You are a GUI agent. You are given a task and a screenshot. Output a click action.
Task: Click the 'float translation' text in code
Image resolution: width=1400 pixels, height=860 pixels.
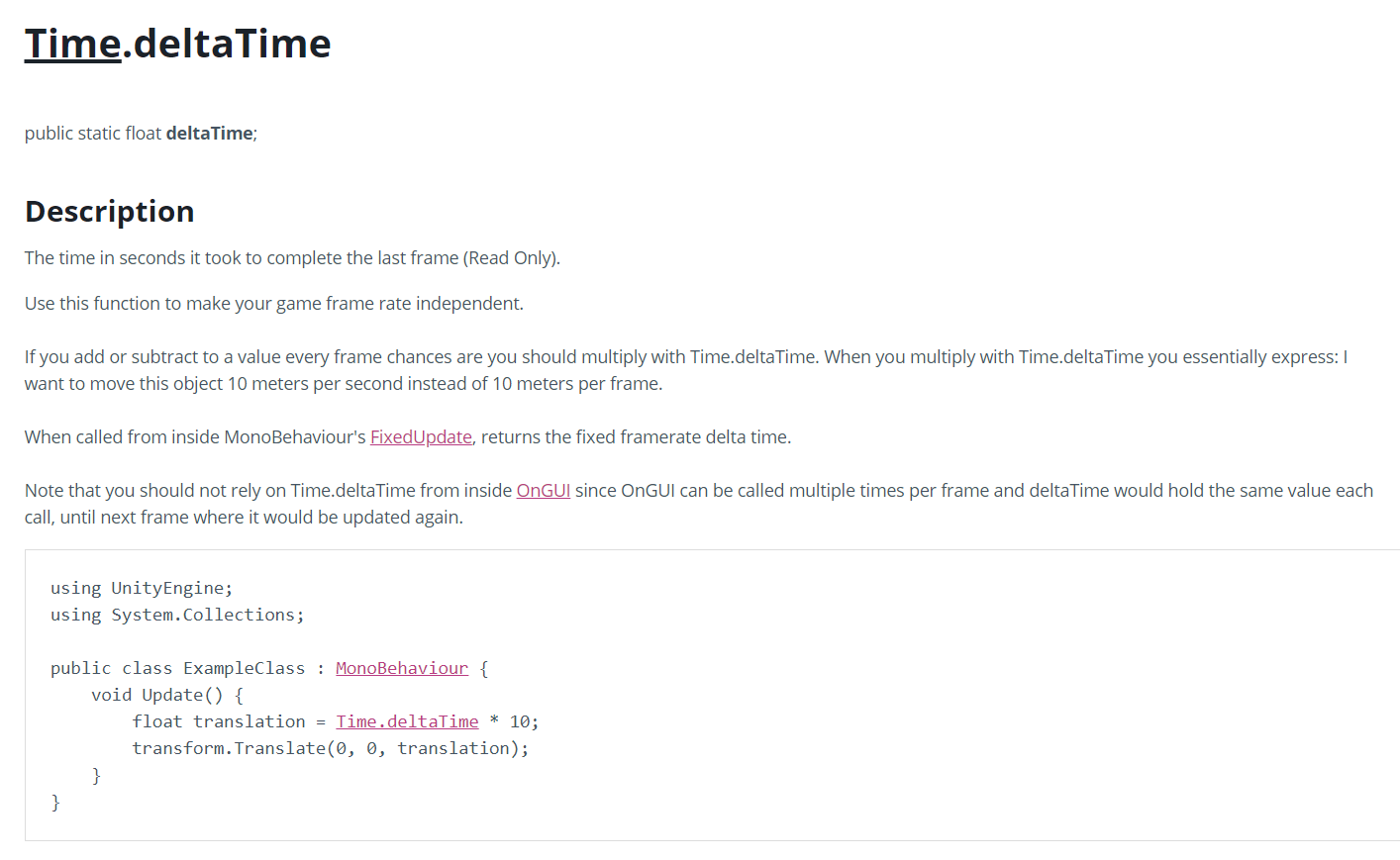click(x=219, y=721)
